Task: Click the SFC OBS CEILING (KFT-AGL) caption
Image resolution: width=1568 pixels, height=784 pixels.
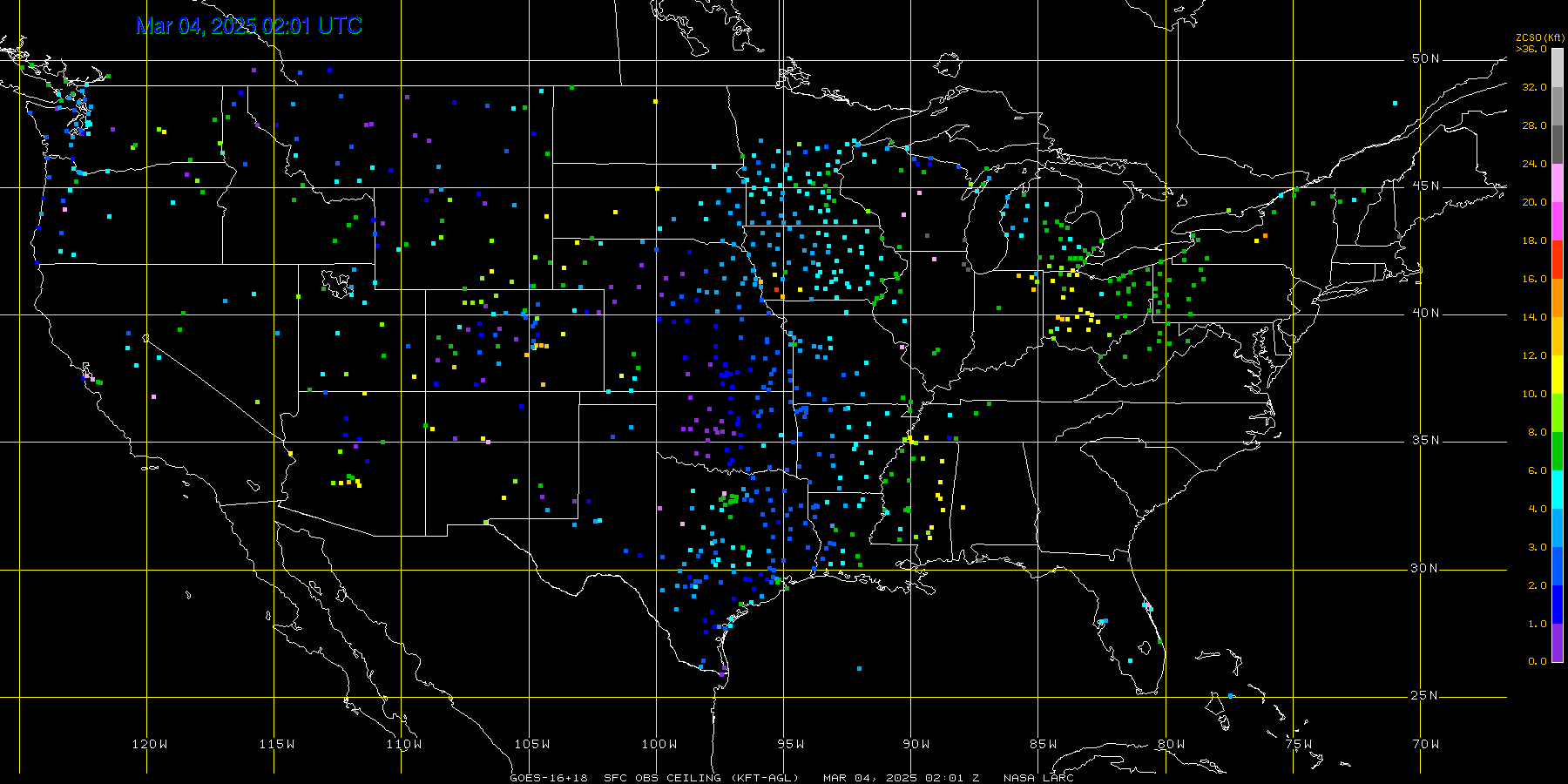Action: click(x=701, y=778)
